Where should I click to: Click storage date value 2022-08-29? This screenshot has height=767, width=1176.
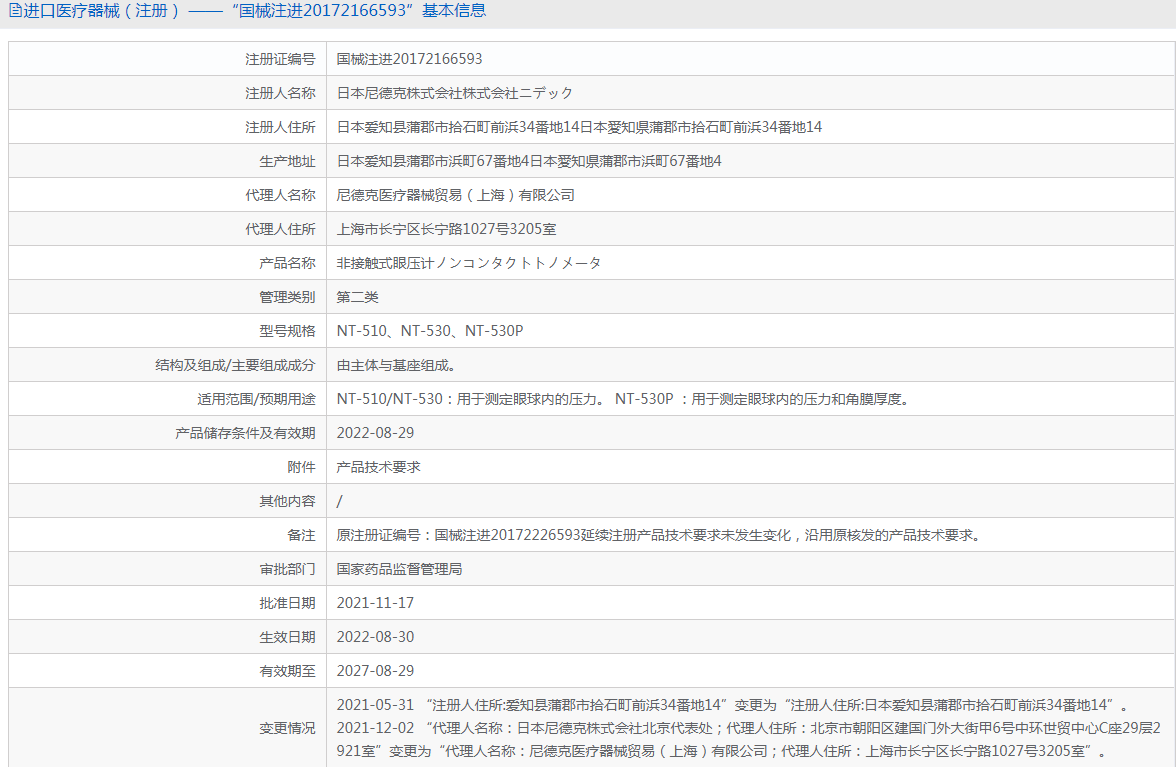[x=375, y=433]
